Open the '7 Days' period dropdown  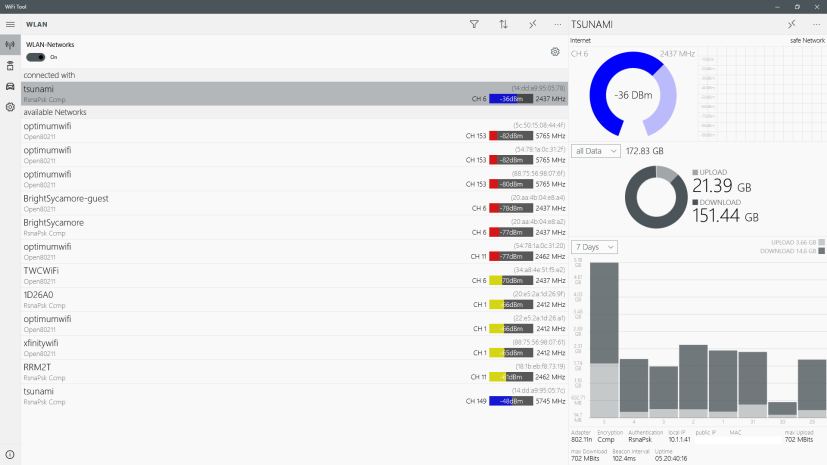pos(594,247)
